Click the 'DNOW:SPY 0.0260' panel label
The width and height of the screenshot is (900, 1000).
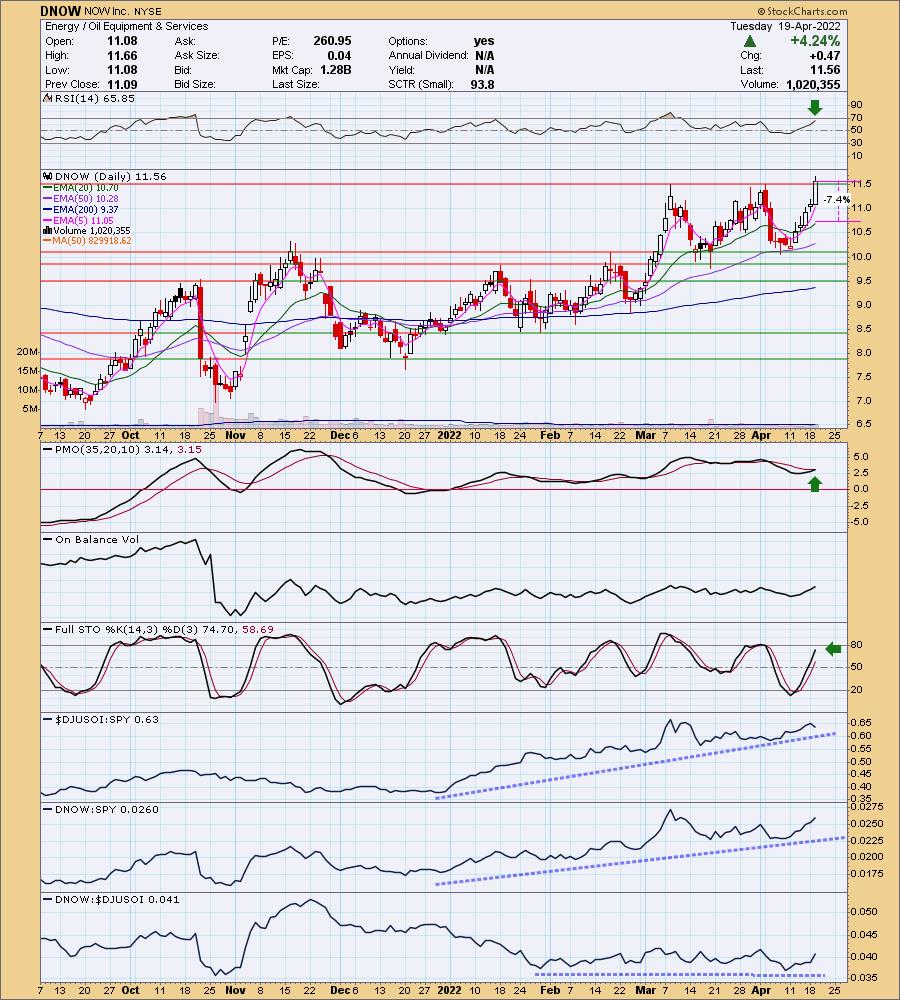click(x=107, y=809)
